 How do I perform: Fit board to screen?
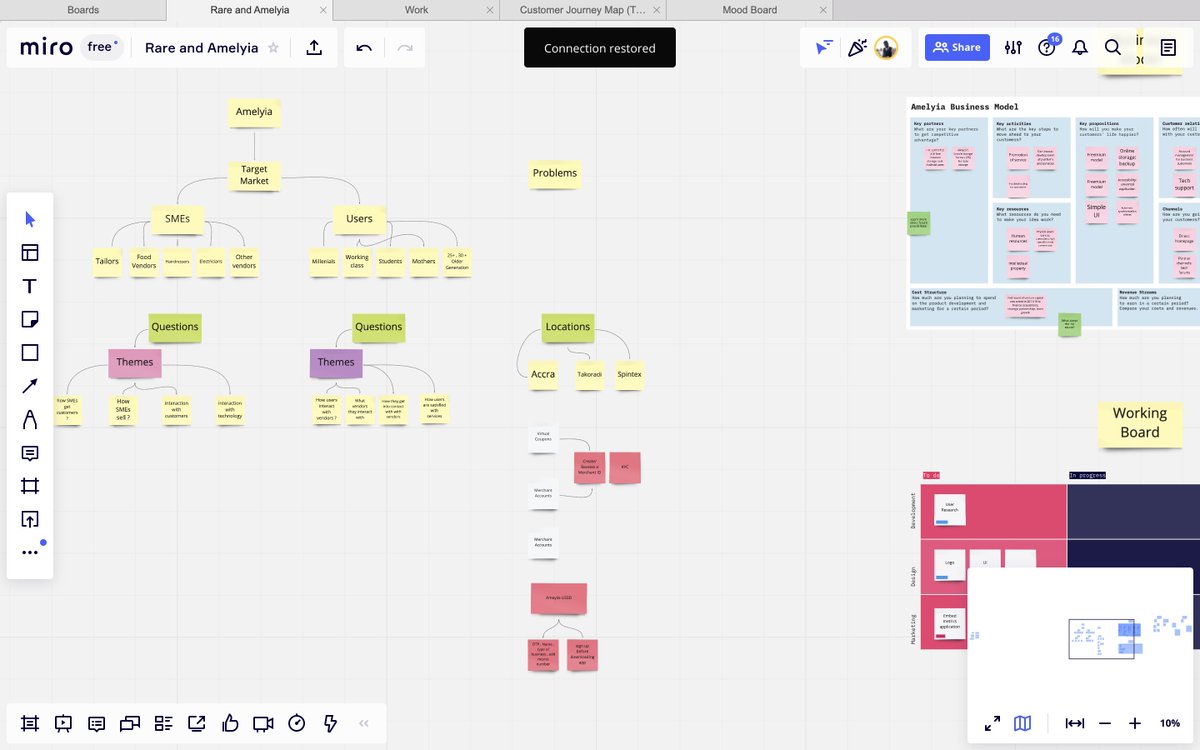tap(1075, 723)
